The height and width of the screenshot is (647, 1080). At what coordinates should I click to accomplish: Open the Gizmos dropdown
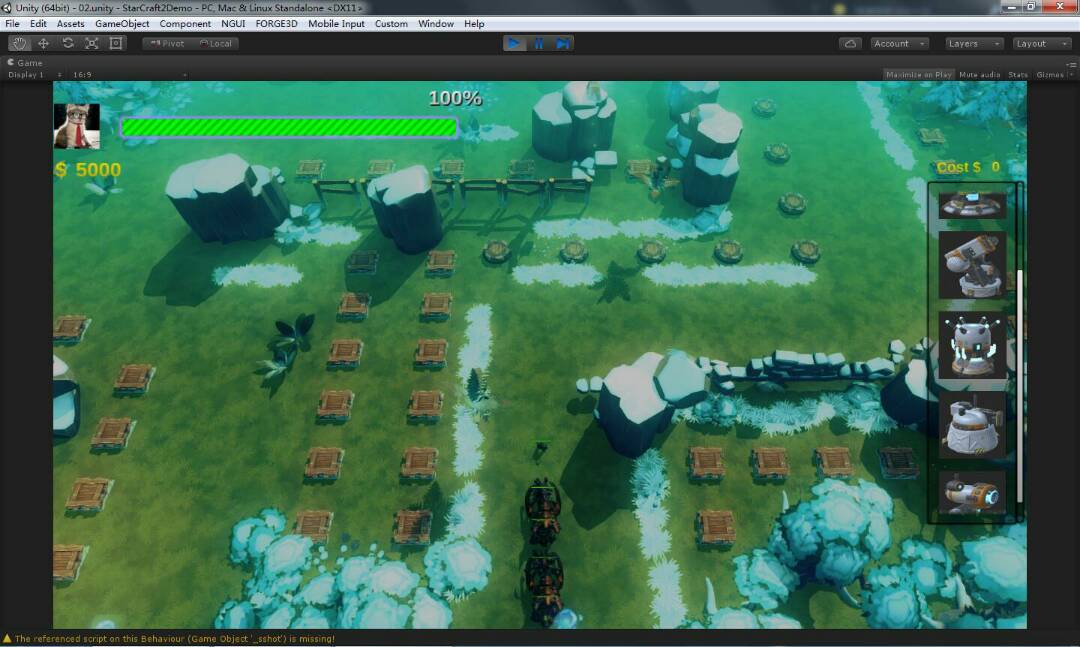(x=1054, y=74)
